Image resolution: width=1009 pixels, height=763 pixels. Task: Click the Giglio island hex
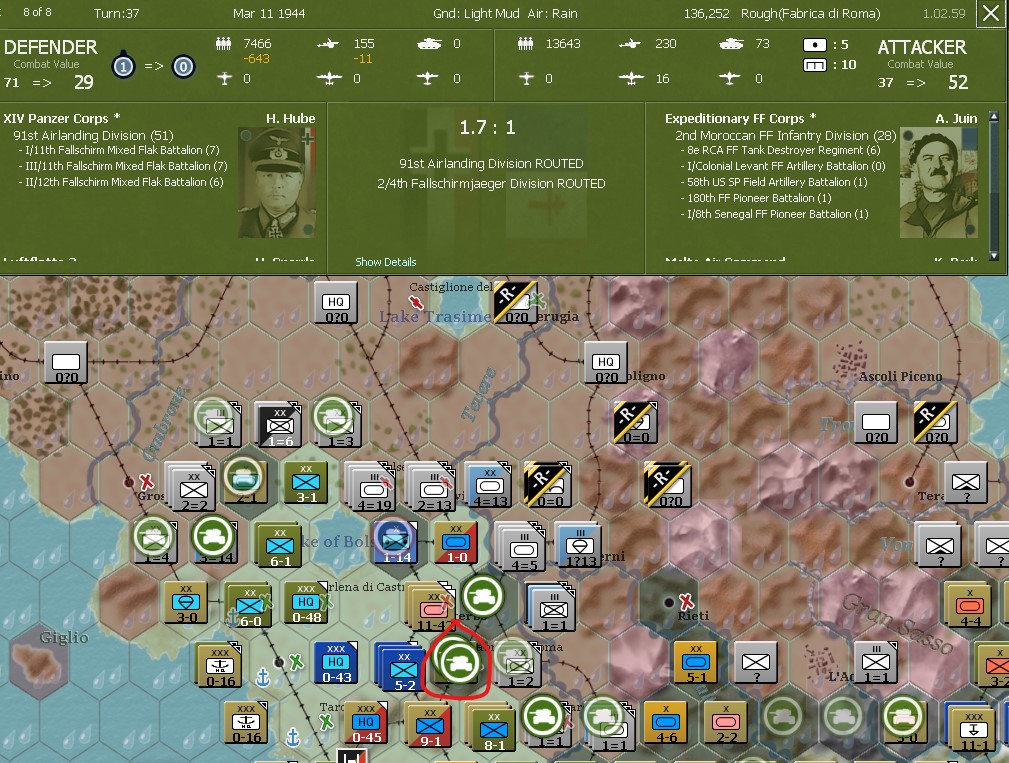pos(39,661)
